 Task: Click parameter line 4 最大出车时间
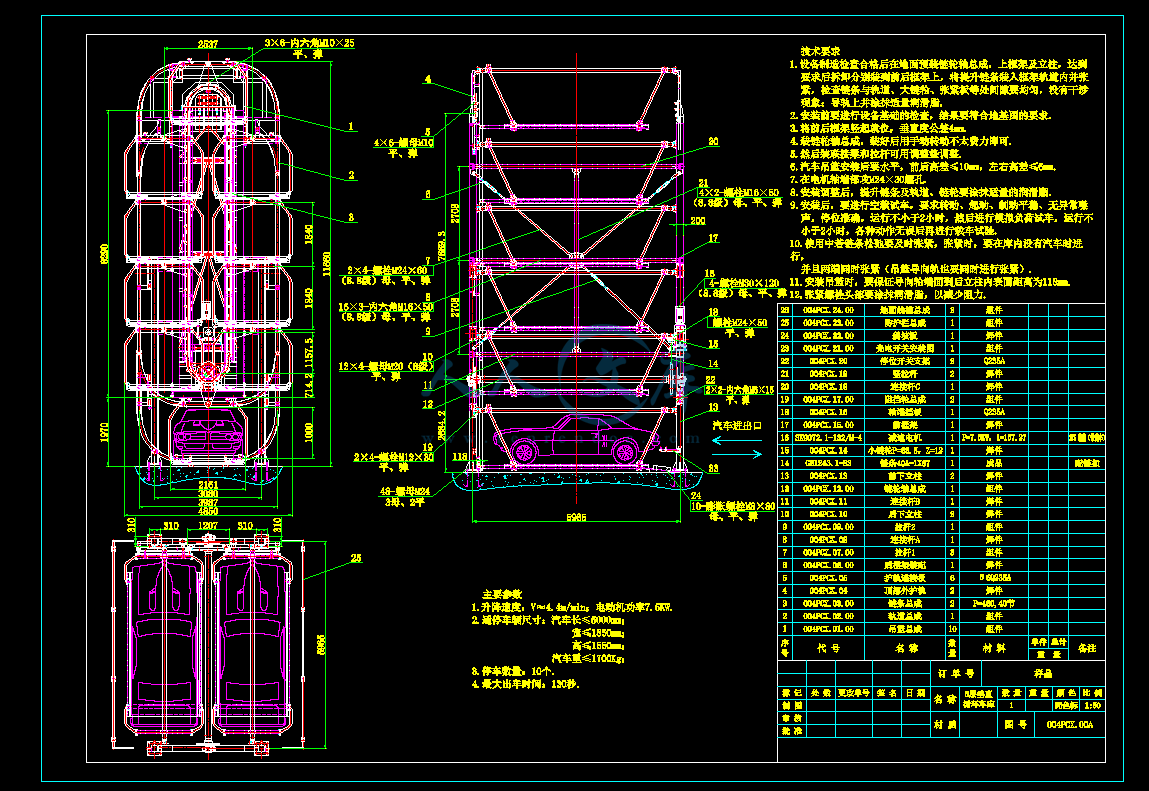click(525, 684)
